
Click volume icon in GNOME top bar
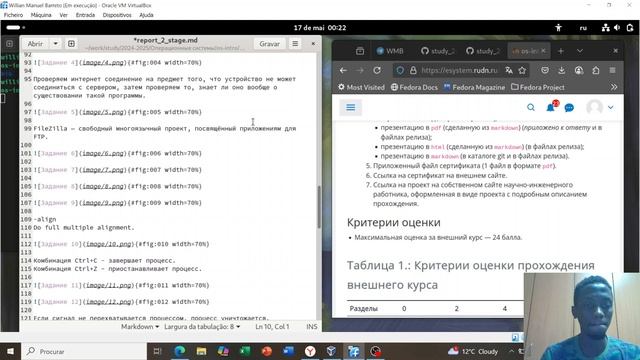click(617, 28)
